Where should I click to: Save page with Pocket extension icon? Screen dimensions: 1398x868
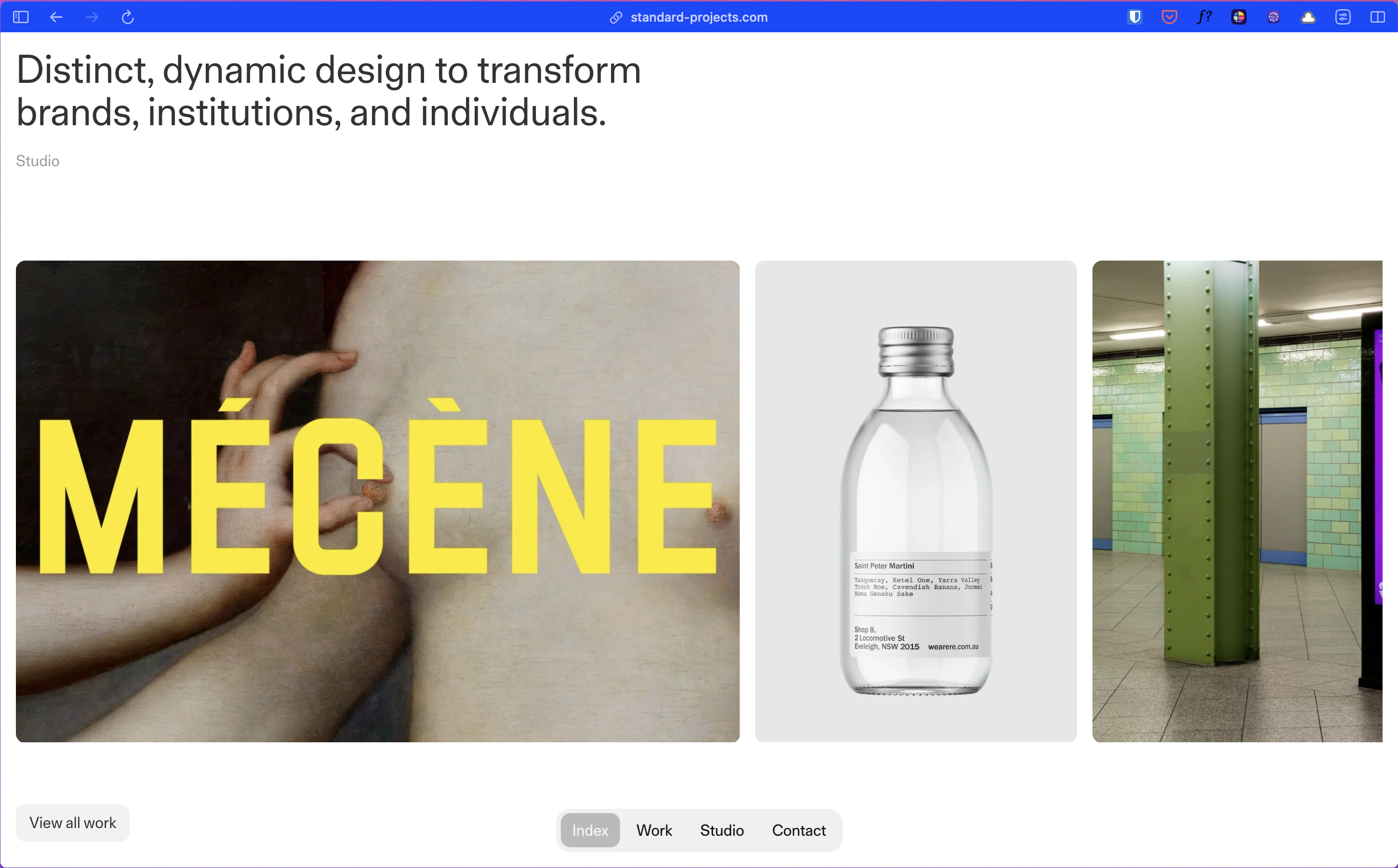tap(1170, 17)
